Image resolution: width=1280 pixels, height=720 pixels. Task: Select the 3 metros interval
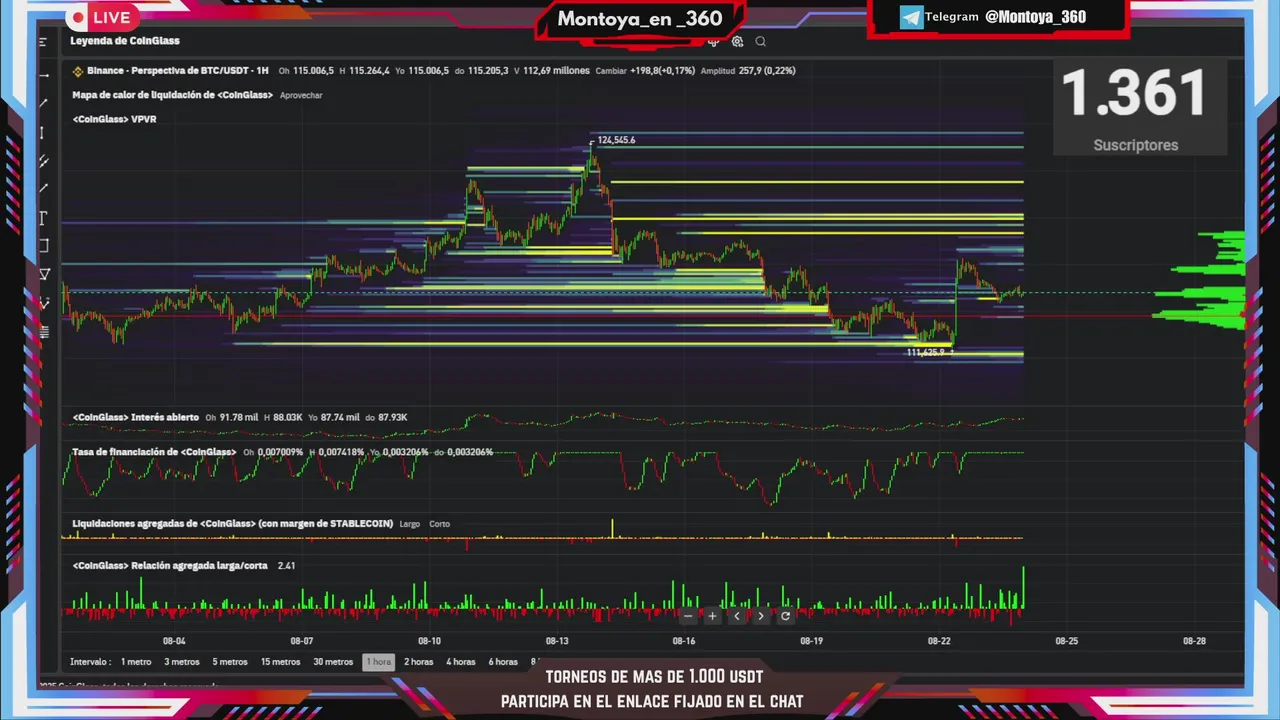click(182, 662)
